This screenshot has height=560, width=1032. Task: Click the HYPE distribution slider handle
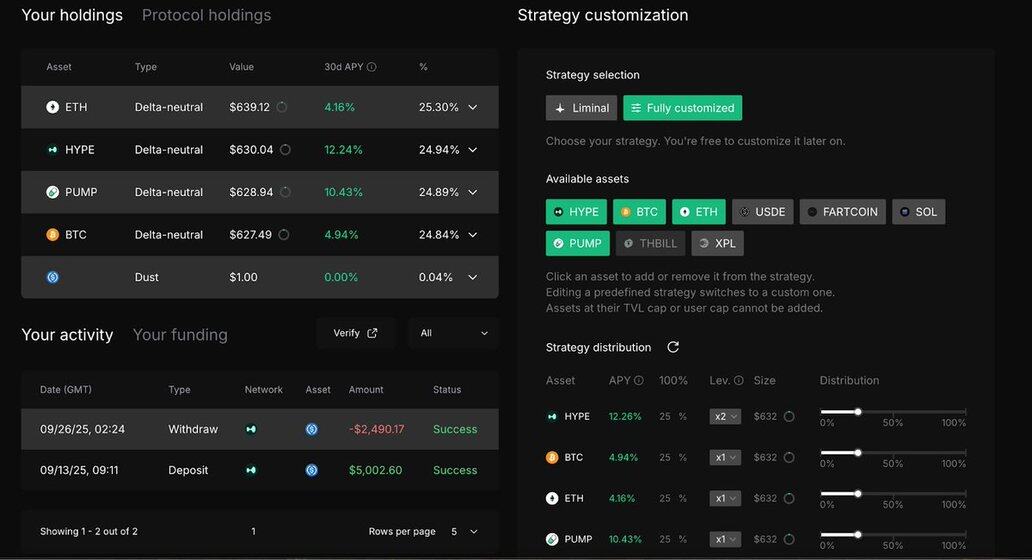[857, 411]
